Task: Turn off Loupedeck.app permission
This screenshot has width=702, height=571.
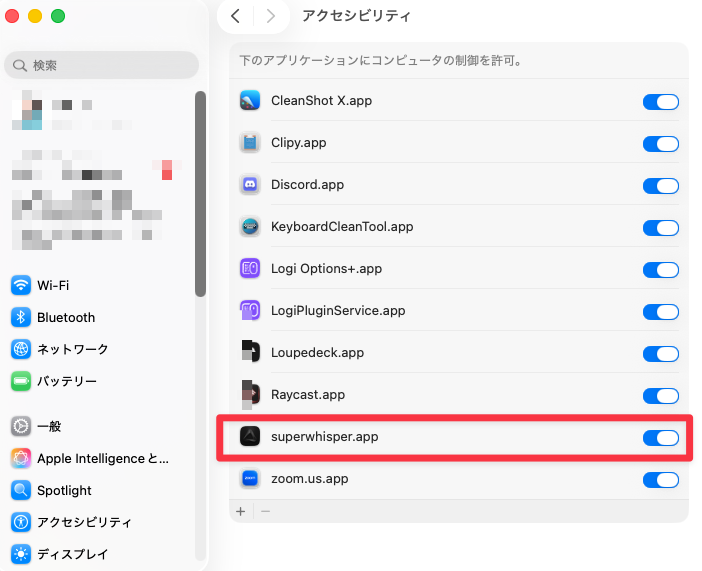Action: pos(661,354)
